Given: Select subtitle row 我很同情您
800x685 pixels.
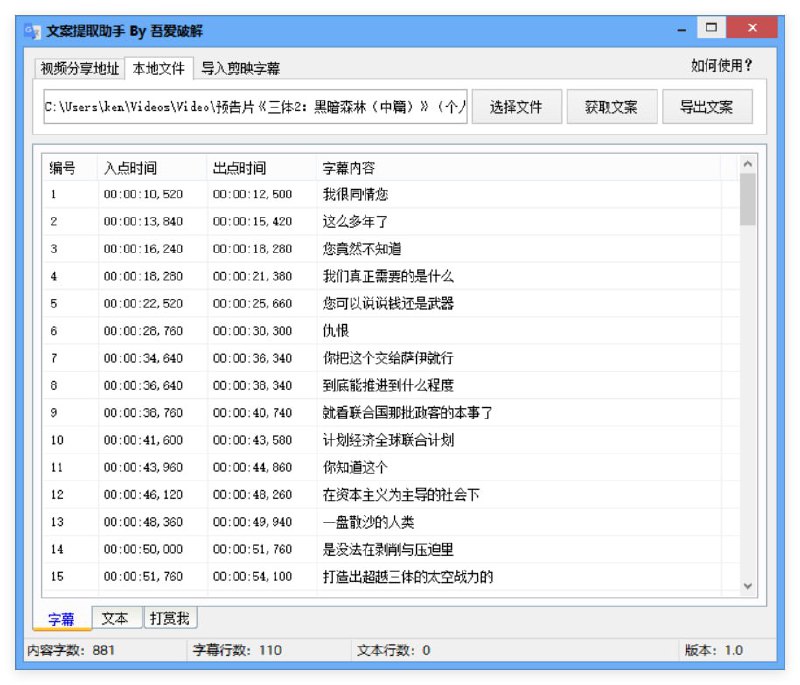Looking at the screenshot, I should click(355, 194).
